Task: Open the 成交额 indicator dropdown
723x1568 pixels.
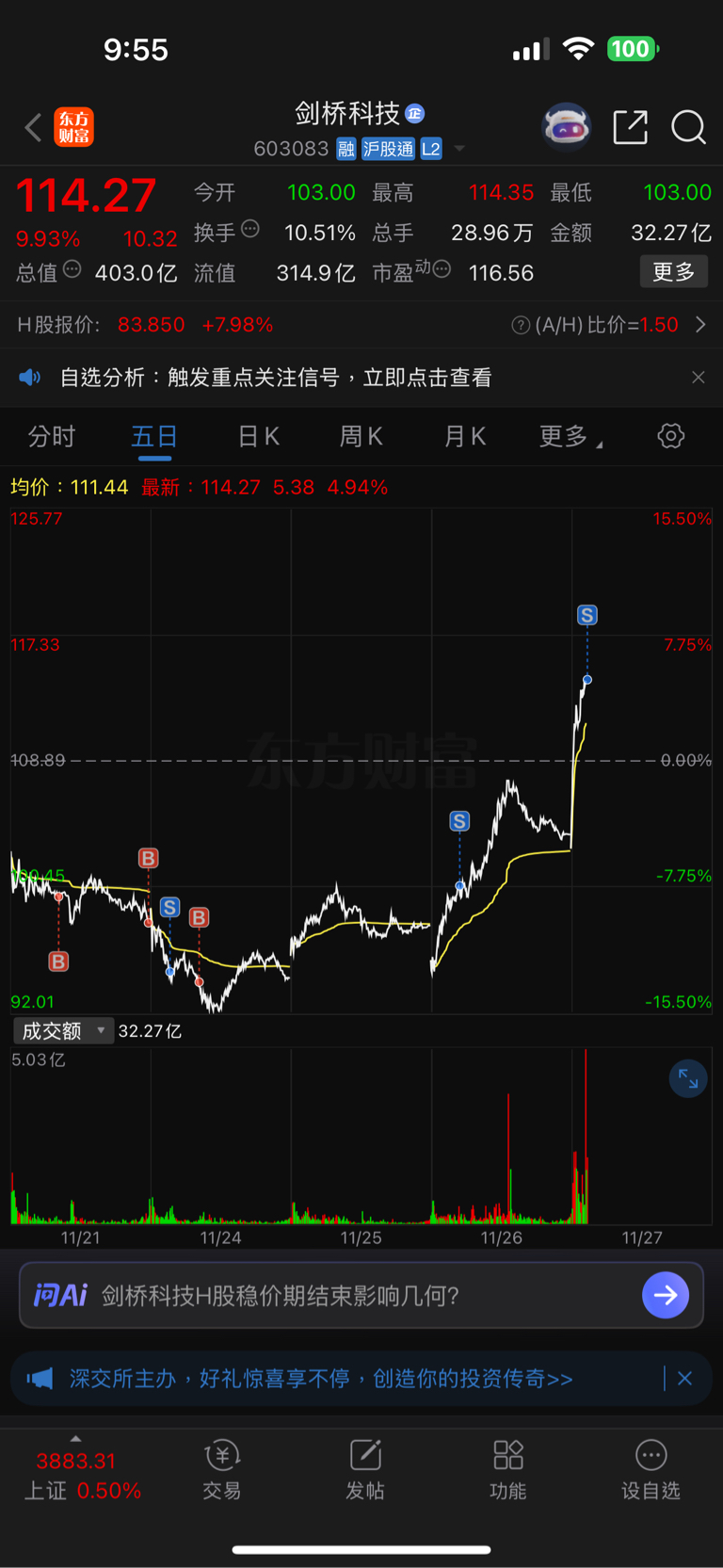Action: [x=62, y=1031]
